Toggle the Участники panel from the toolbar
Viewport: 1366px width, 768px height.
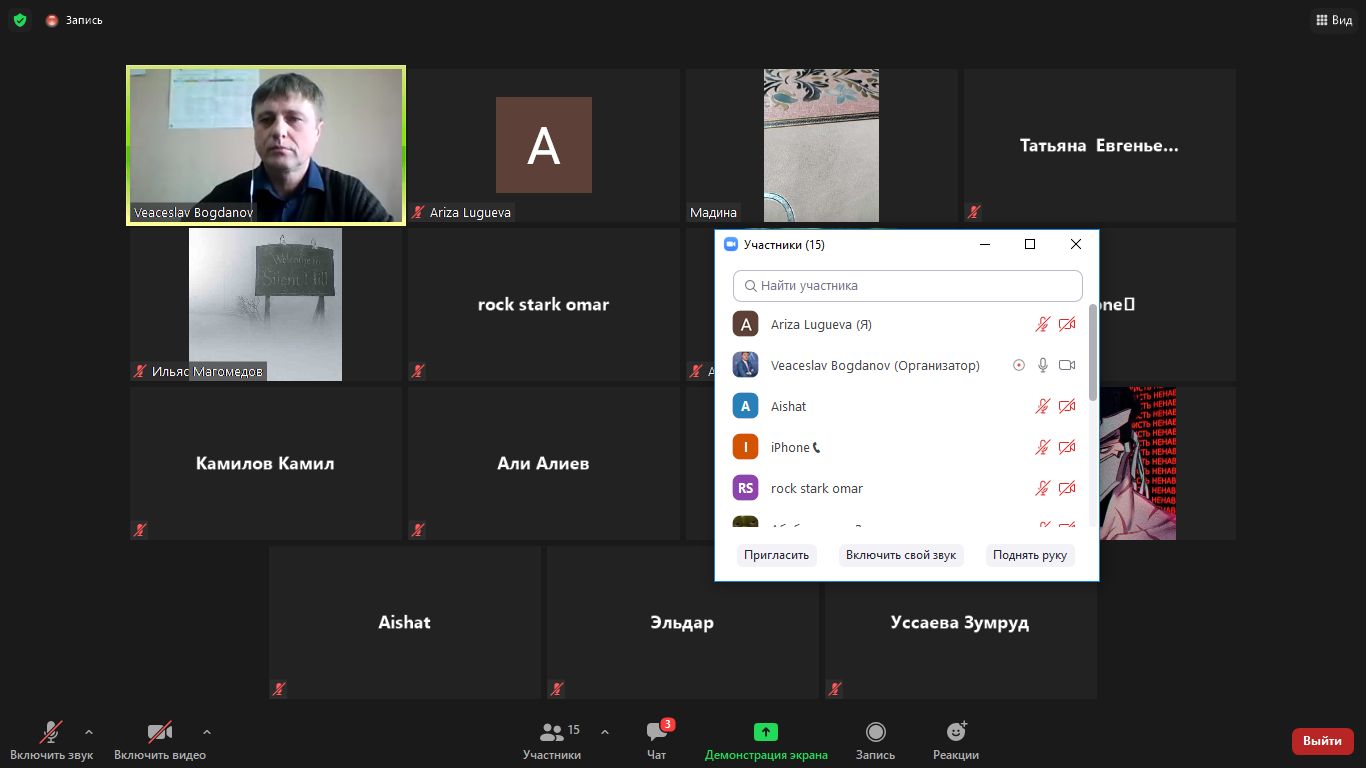pos(552,741)
